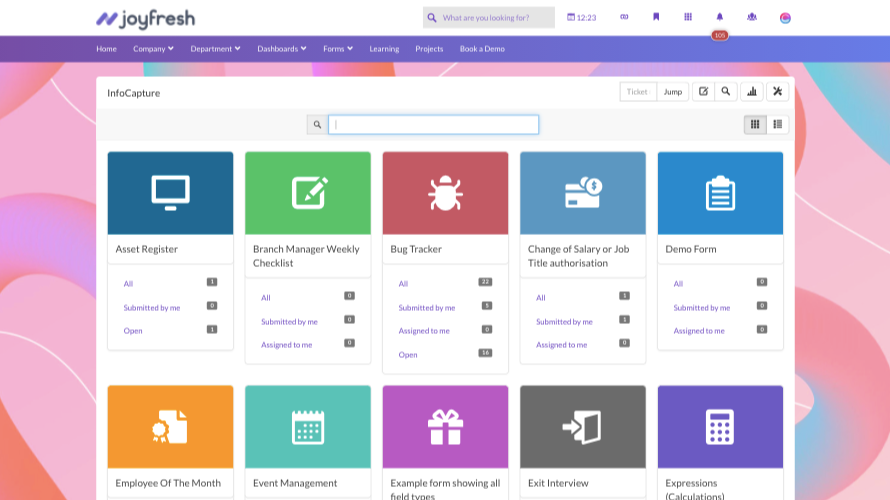This screenshot has height=500, width=890.
Task: Click the InfoCapture reports chart icon
Action: pos(752,92)
